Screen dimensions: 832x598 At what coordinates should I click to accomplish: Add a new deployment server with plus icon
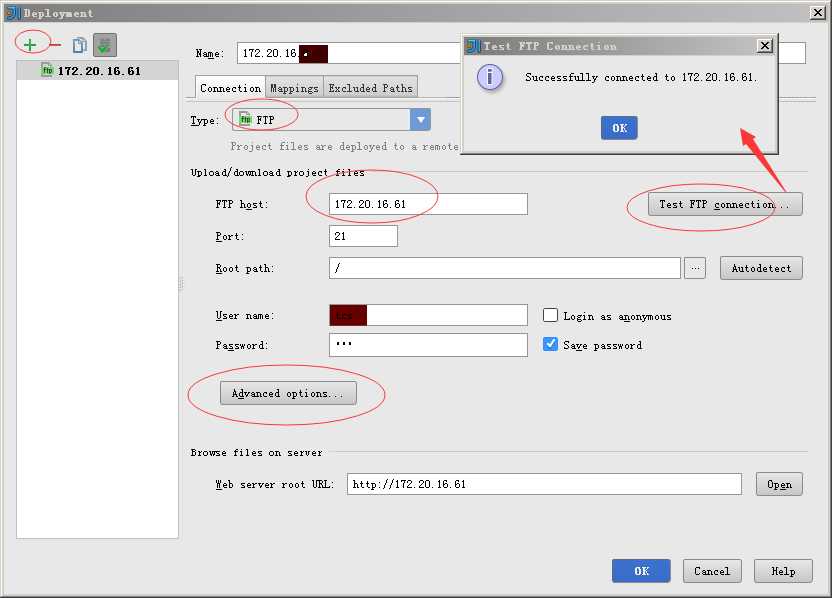point(30,45)
